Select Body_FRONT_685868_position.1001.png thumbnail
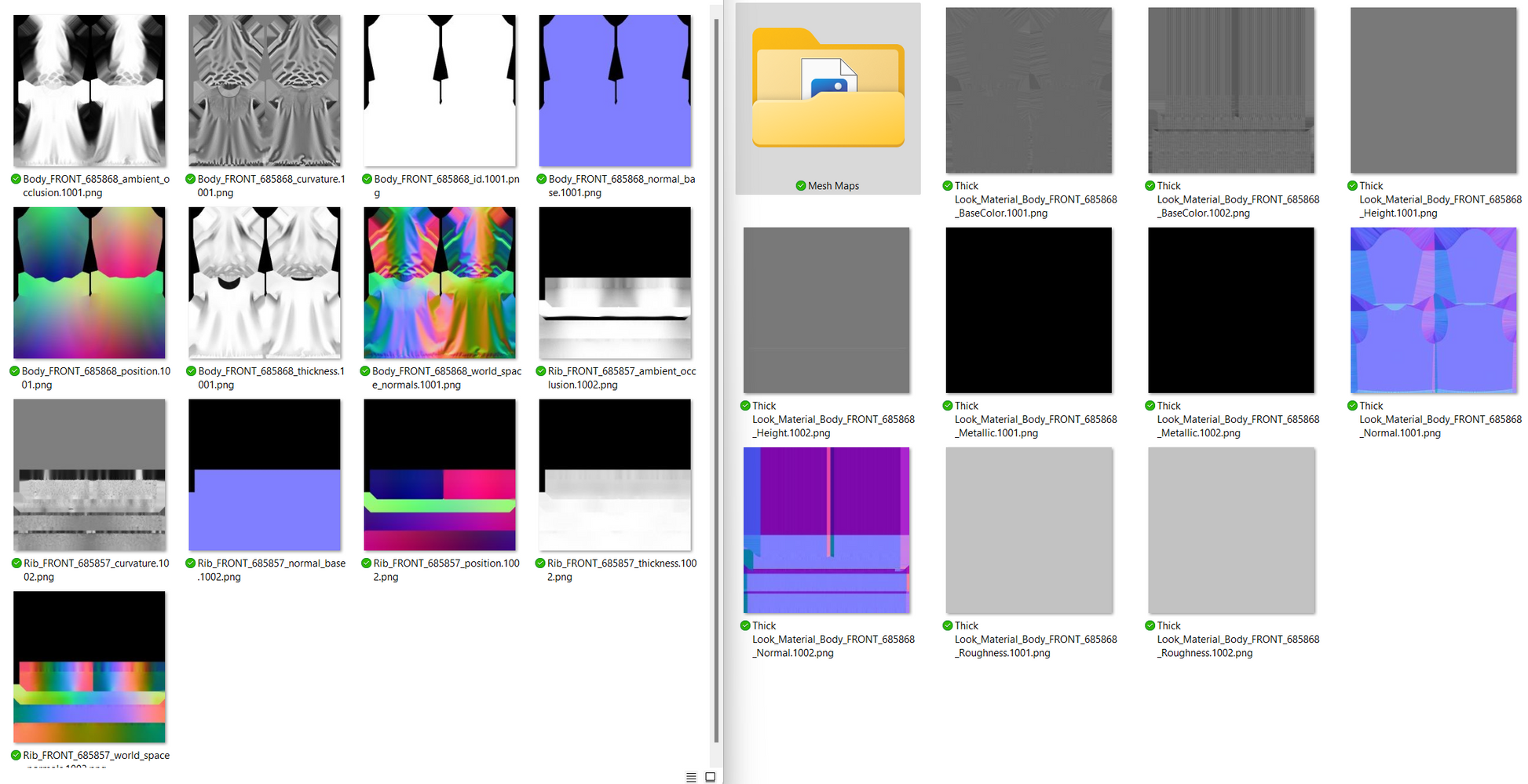 coord(90,283)
